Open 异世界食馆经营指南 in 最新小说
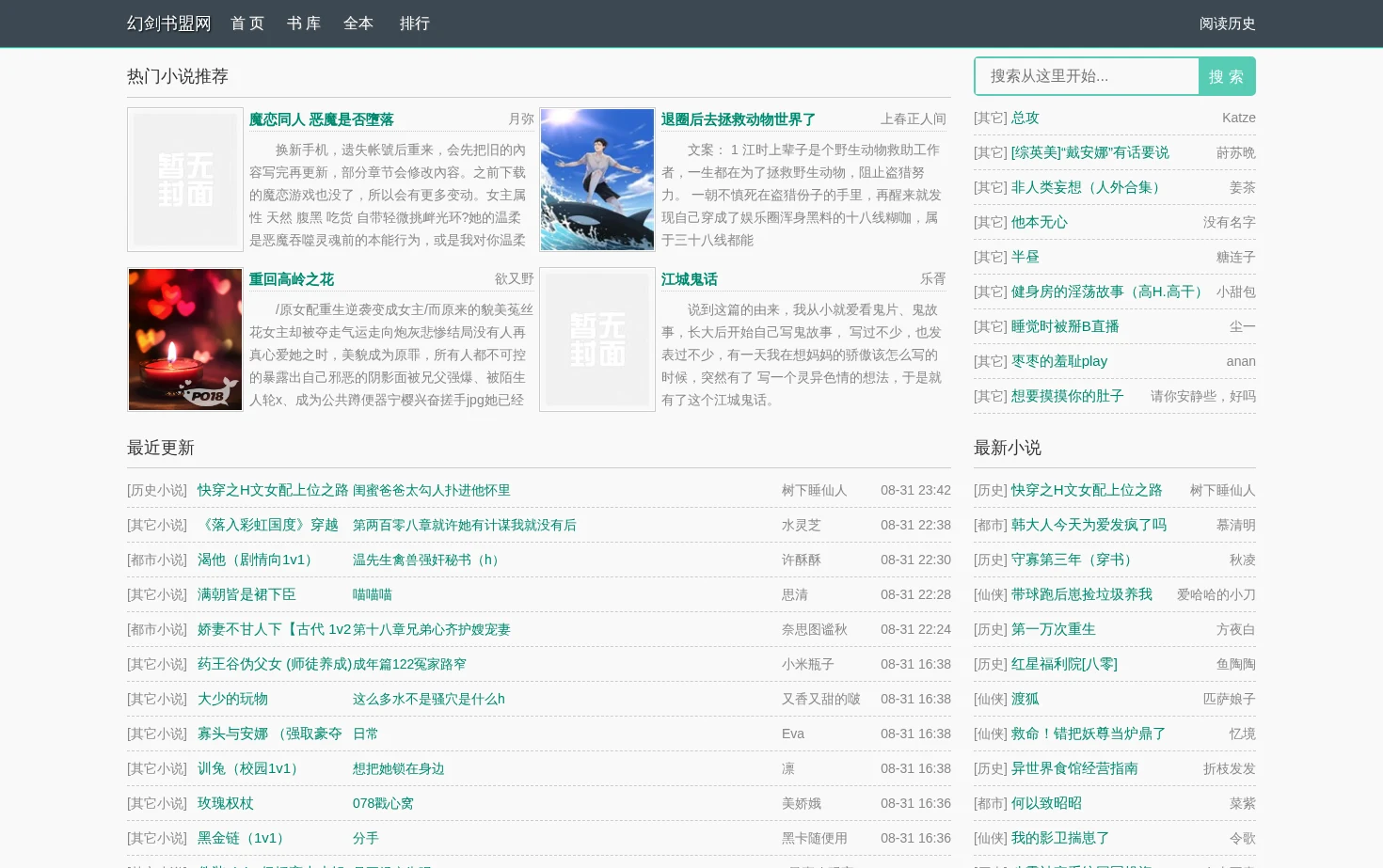This screenshot has height=868, width=1383. pyautogui.click(x=1074, y=768)
